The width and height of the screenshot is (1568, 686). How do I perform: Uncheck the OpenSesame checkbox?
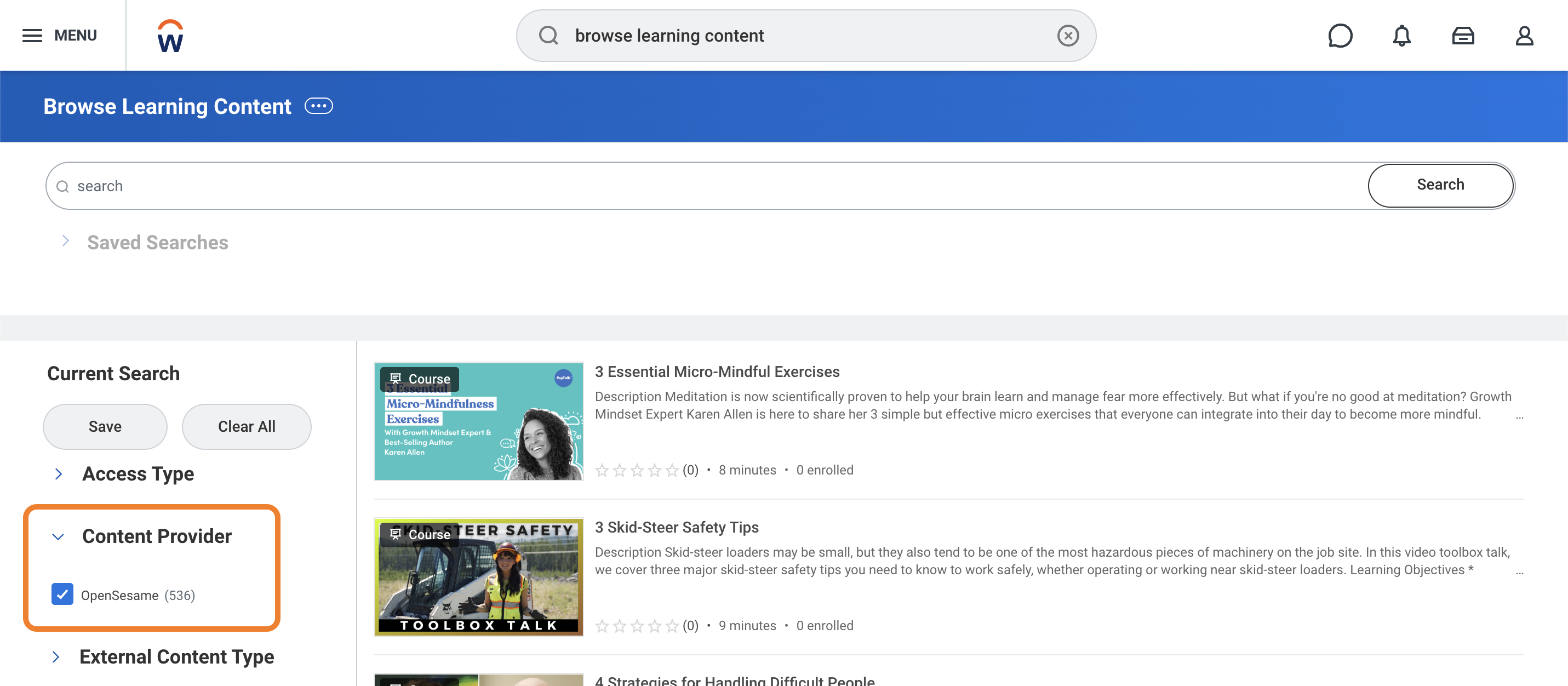pyautogui.click(x=62, y=594)
